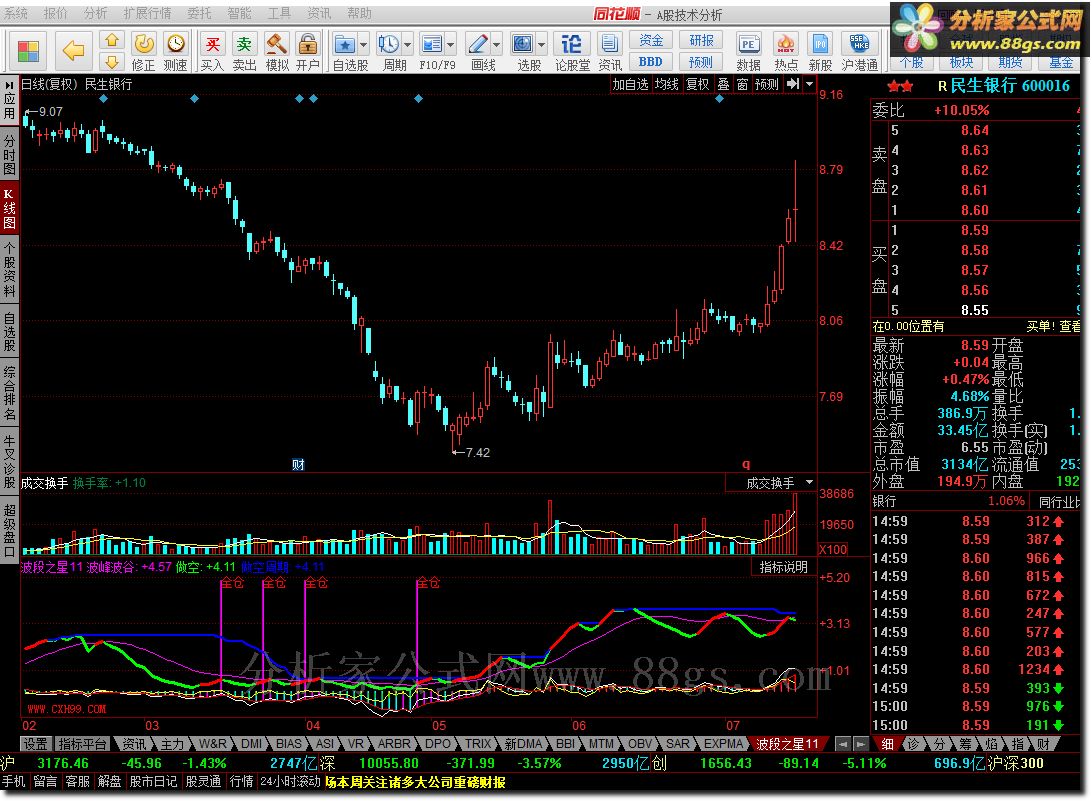Click the BBD button

tap(651, 62)
